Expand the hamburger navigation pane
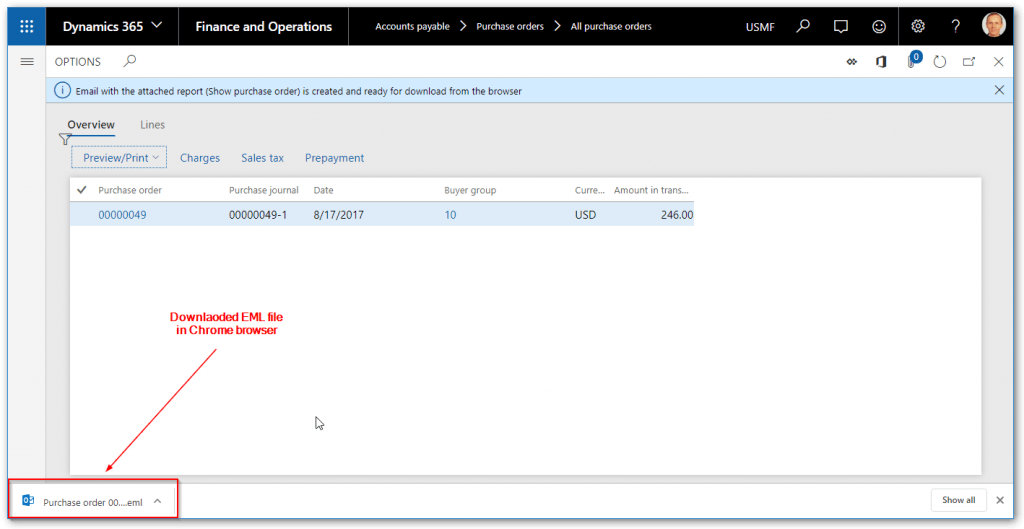 pyautogui.click(x=27, y=62)
